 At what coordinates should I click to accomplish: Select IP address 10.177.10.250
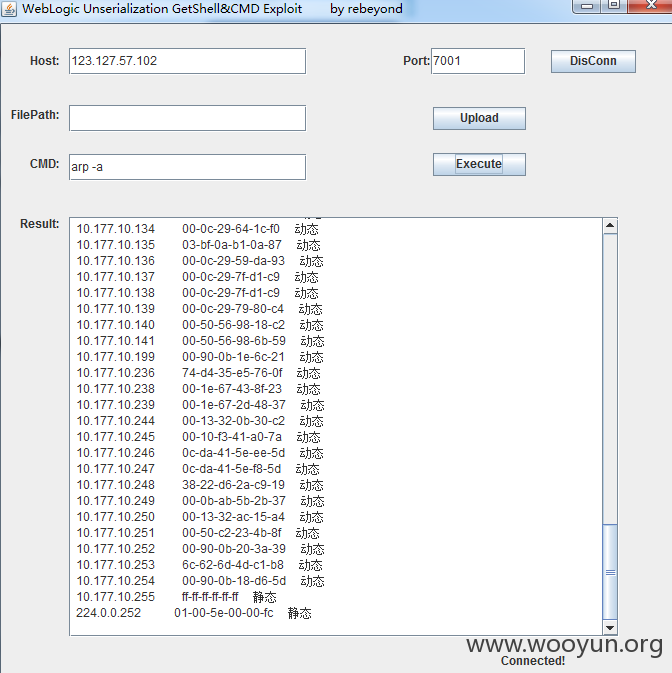click(x=115, y=517)
